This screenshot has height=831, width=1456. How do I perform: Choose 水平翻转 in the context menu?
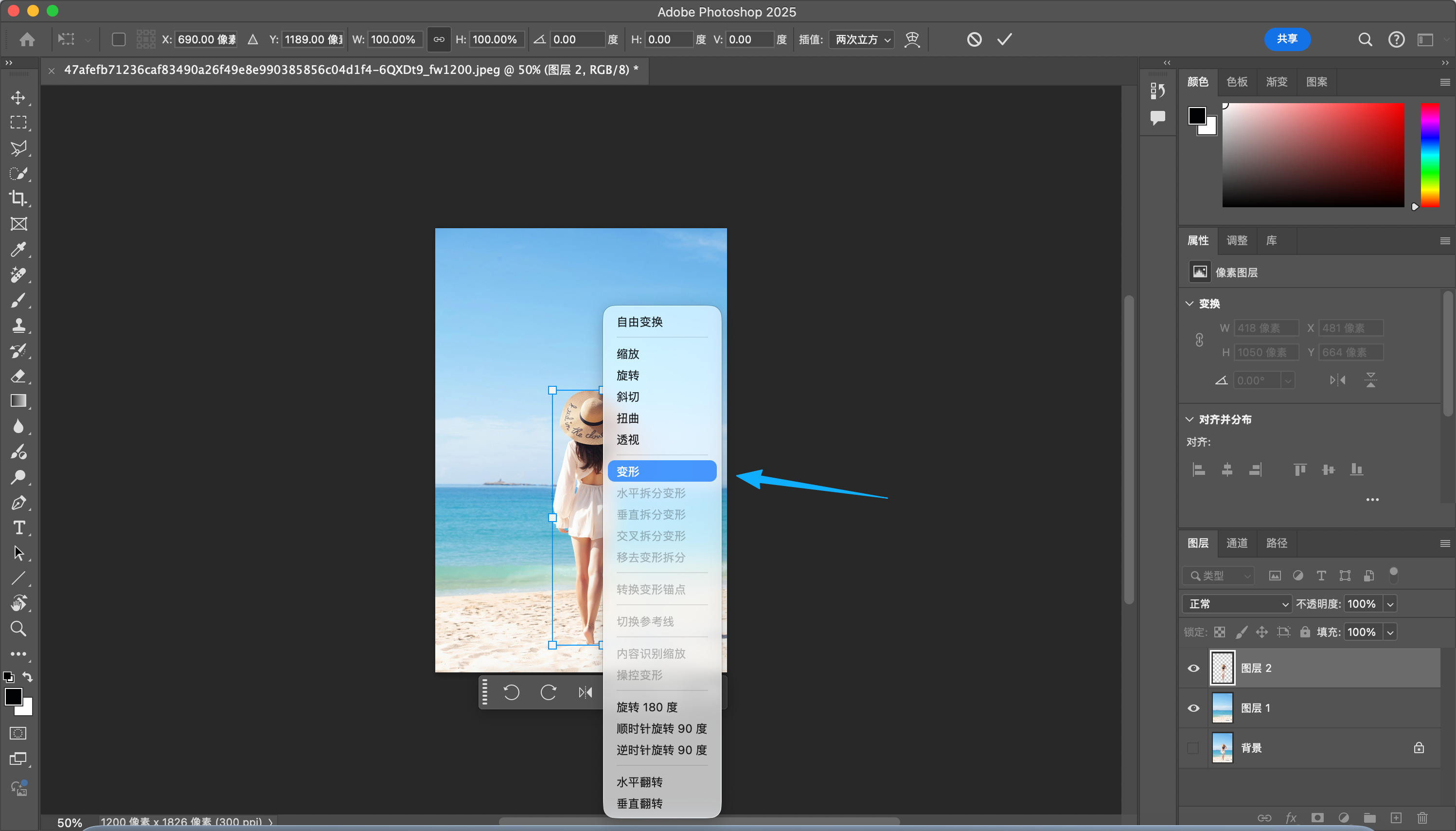[x=639, y=782]
